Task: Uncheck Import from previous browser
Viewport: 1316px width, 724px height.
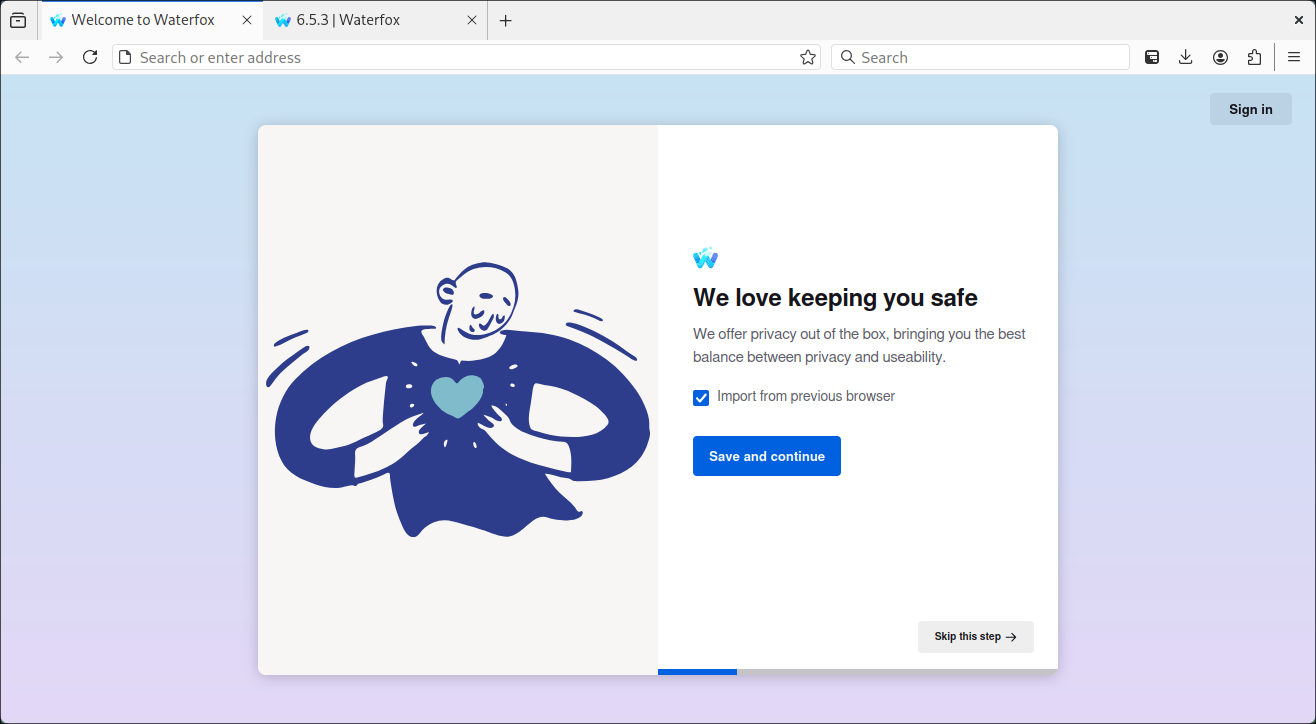Action: (x=701, y=398)
